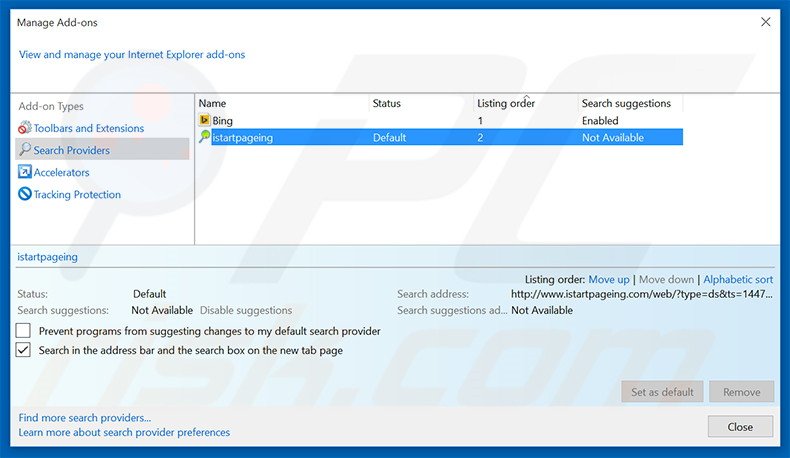Enable Prevent programs from suggesting changes checkbox
This screenshot has height=458, width=790.
click(x=23, y=331)
